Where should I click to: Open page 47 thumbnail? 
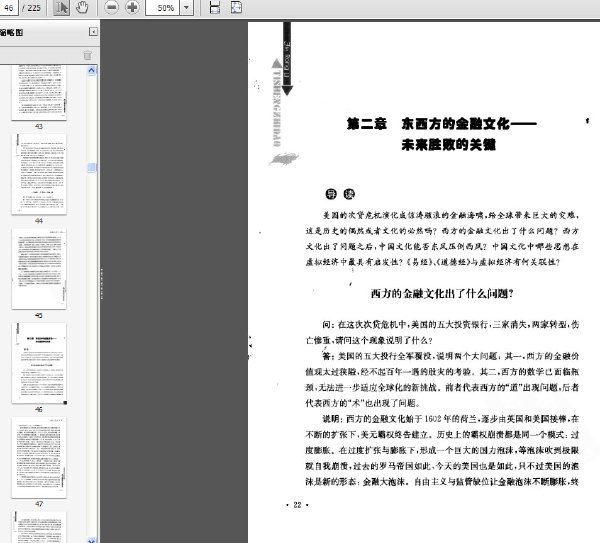tap(39, 457)
